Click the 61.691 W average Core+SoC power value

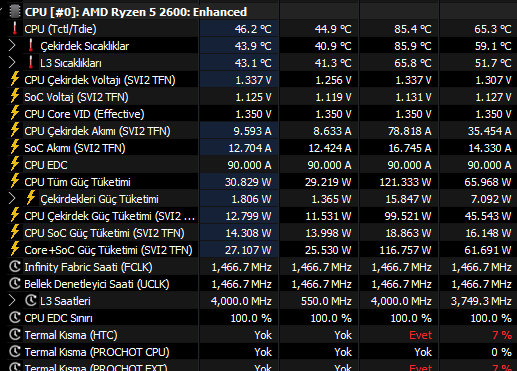488,250
